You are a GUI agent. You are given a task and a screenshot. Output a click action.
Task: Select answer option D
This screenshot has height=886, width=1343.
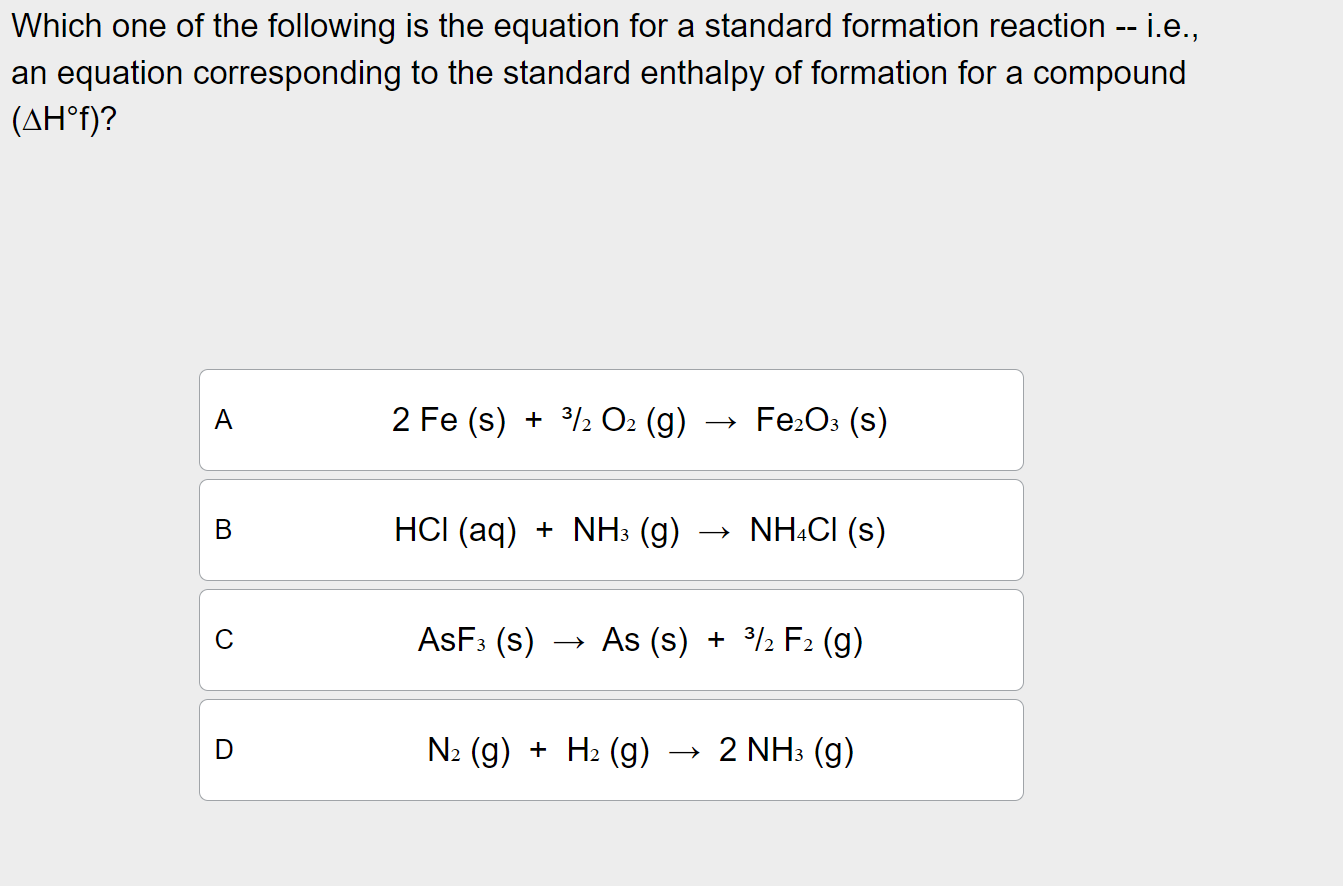611,749
